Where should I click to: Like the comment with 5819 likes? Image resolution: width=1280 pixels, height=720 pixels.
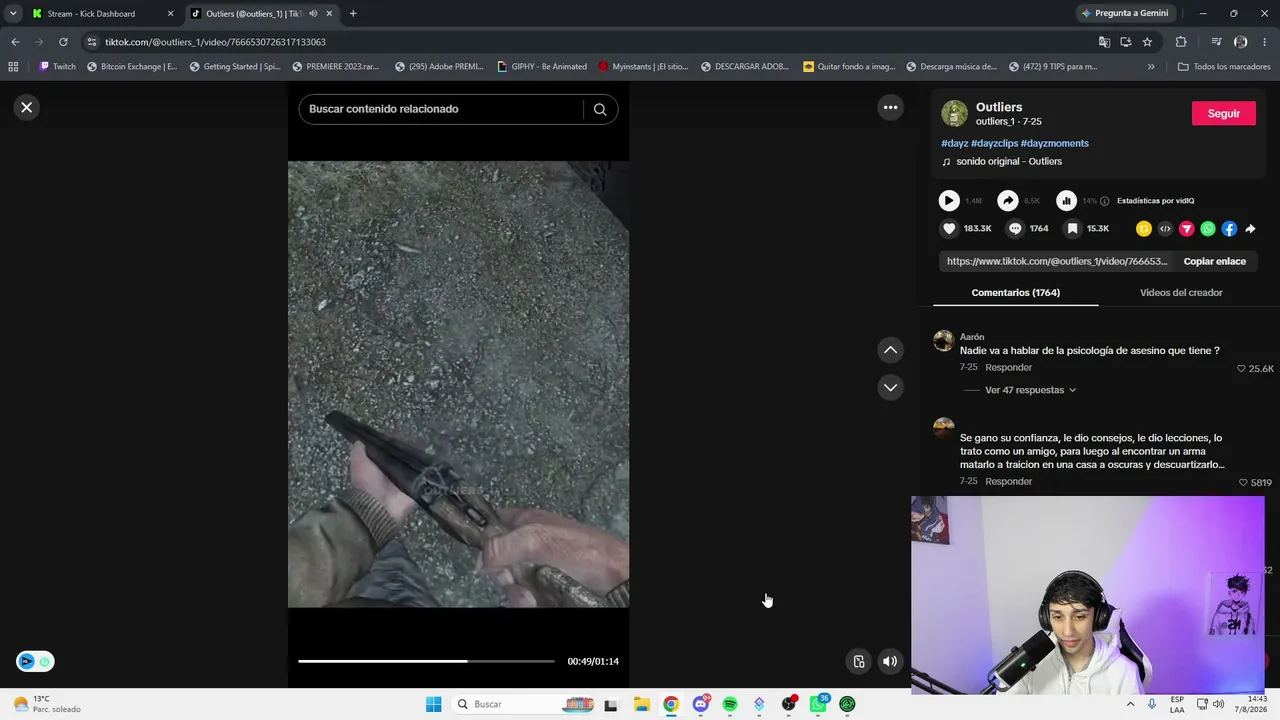click(x=1244, y=483)
